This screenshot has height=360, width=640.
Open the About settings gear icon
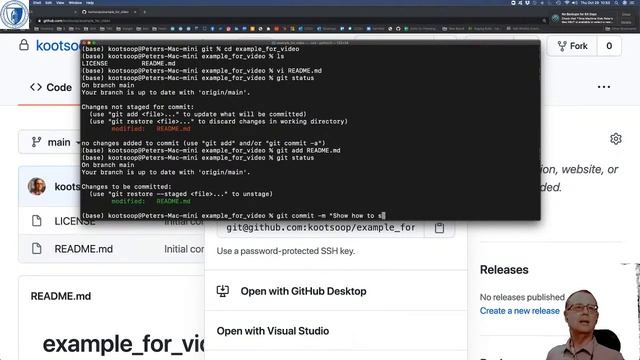616,139
